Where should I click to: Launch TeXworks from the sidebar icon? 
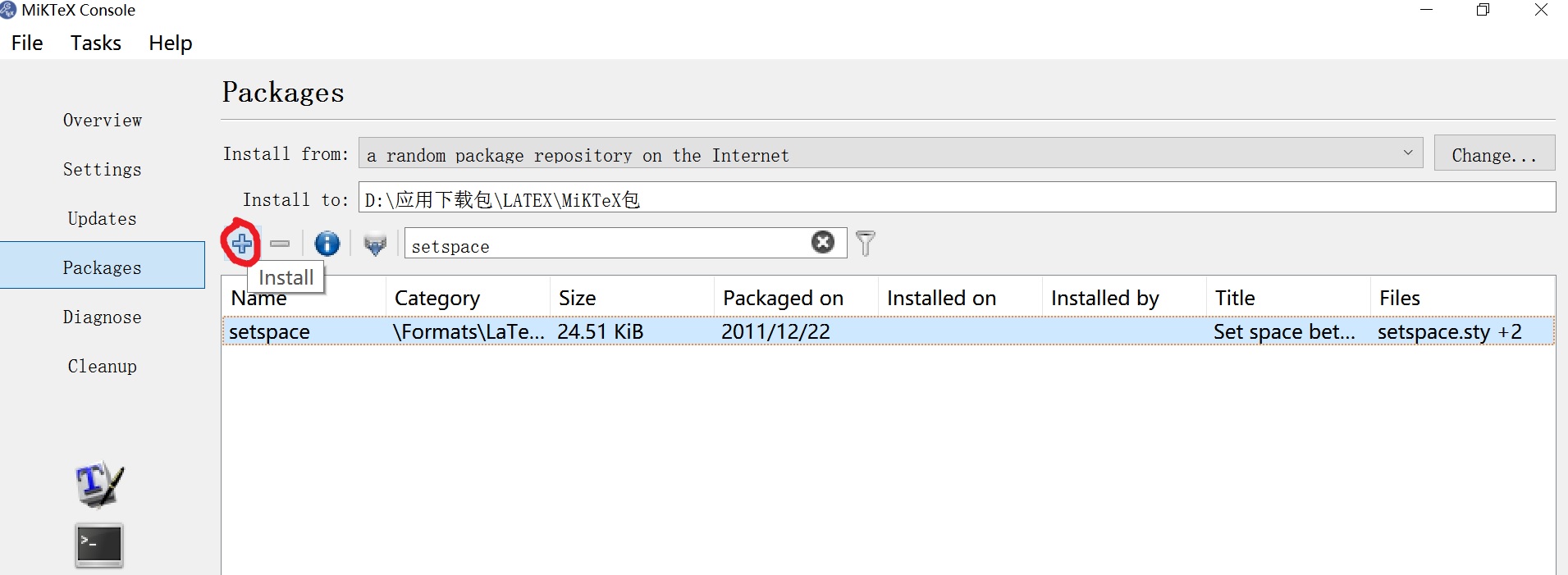point(99,484)
